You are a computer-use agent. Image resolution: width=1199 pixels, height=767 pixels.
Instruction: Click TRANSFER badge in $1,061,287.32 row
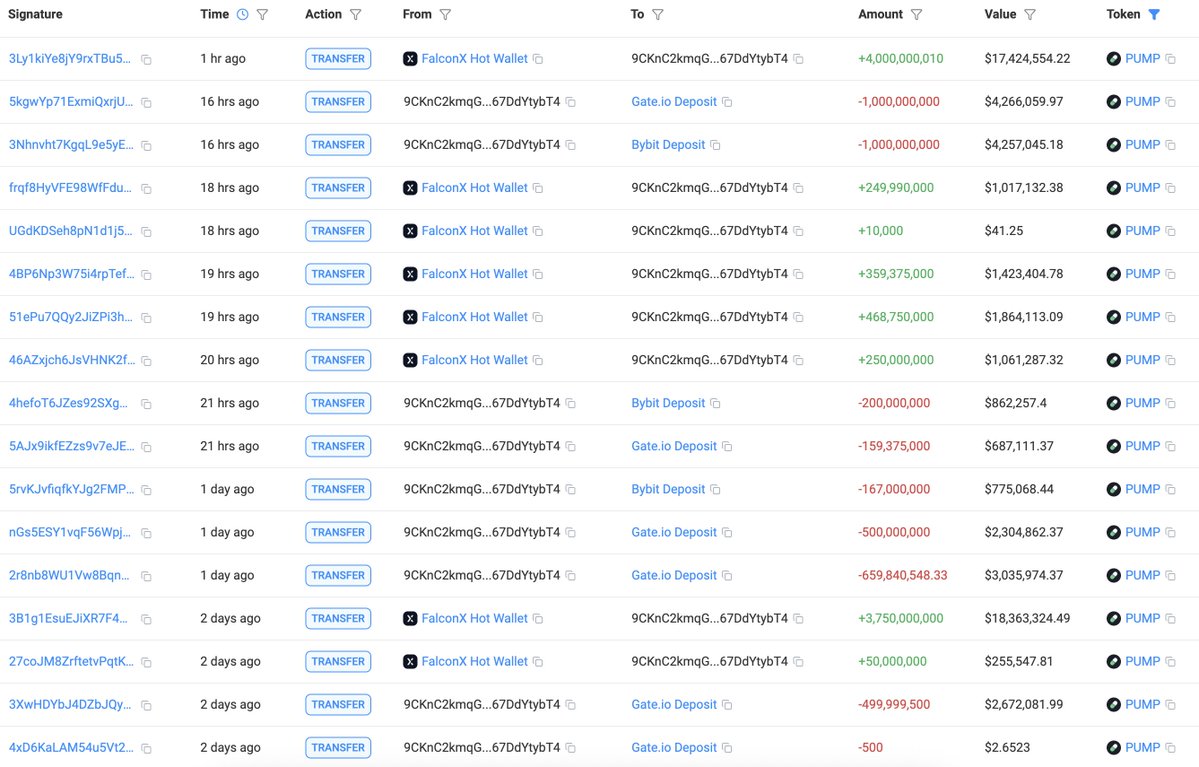(338, 360)
